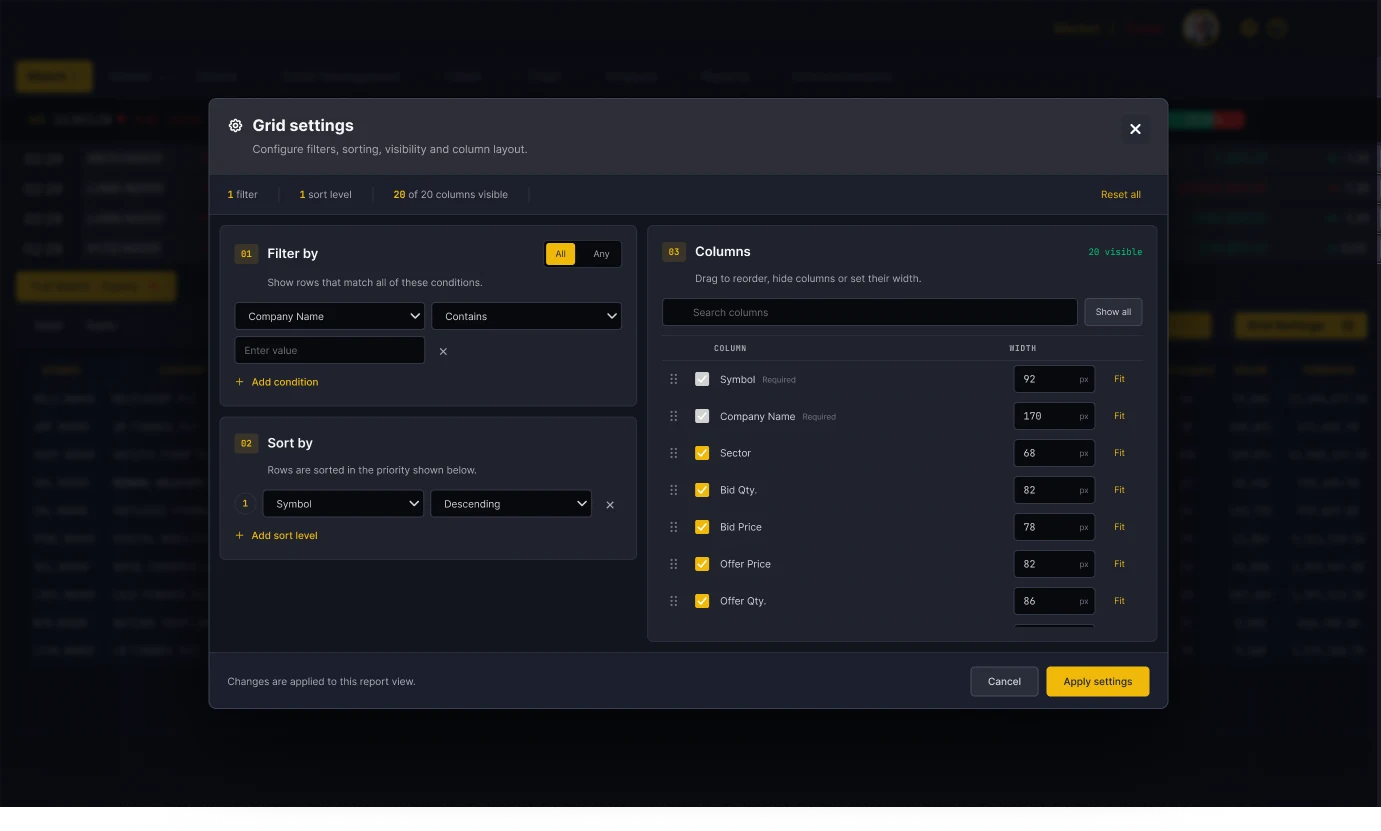
Task: Click the plus icon beside Add sort level
Action: point(239,536)
